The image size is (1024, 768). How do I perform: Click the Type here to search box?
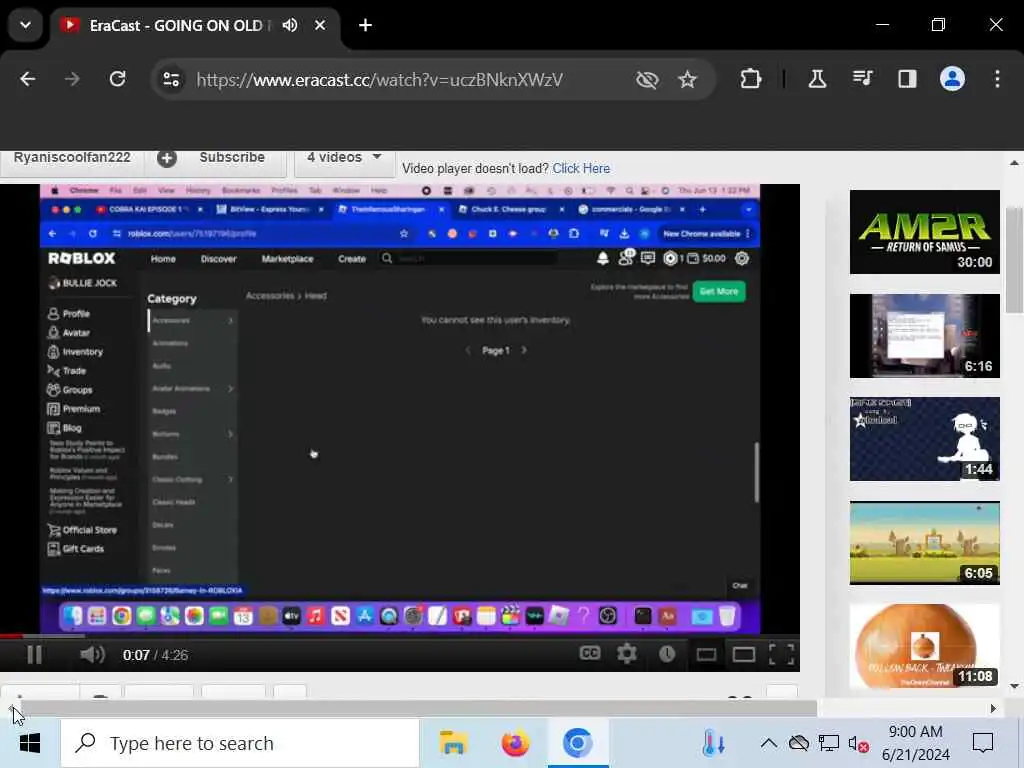click(240, 743)
